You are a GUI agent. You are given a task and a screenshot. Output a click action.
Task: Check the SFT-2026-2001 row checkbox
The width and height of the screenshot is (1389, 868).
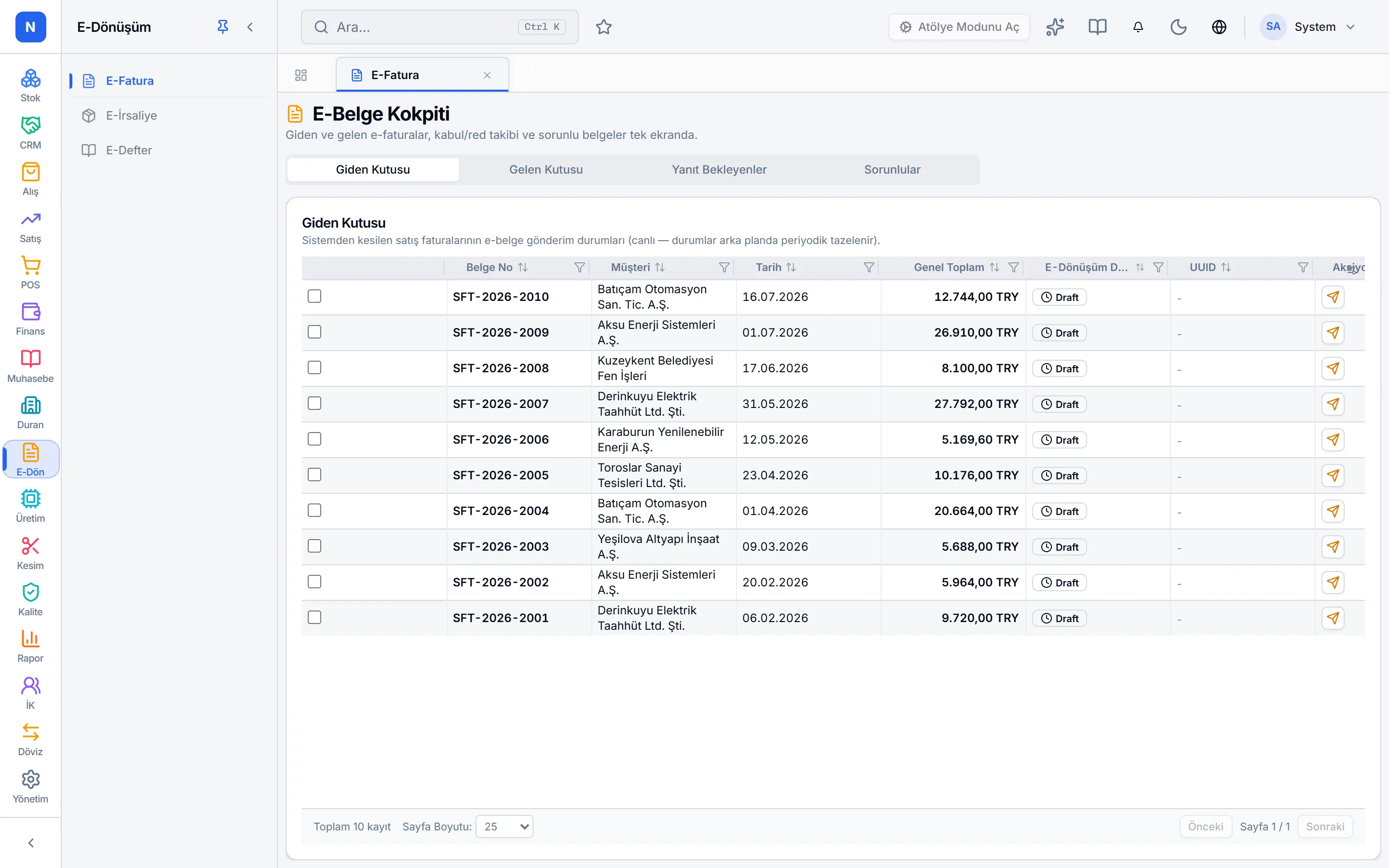314,617
